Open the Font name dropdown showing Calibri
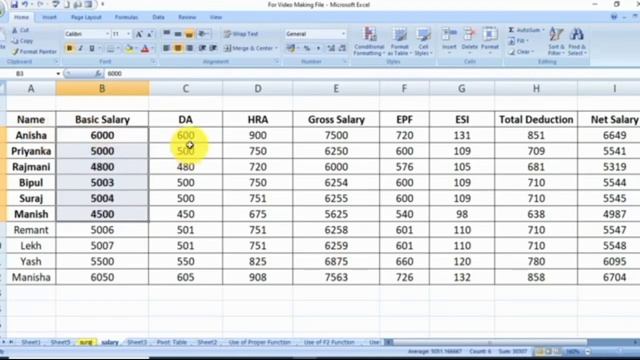Viewport: 640px width, 360px height. pos(87,34)
